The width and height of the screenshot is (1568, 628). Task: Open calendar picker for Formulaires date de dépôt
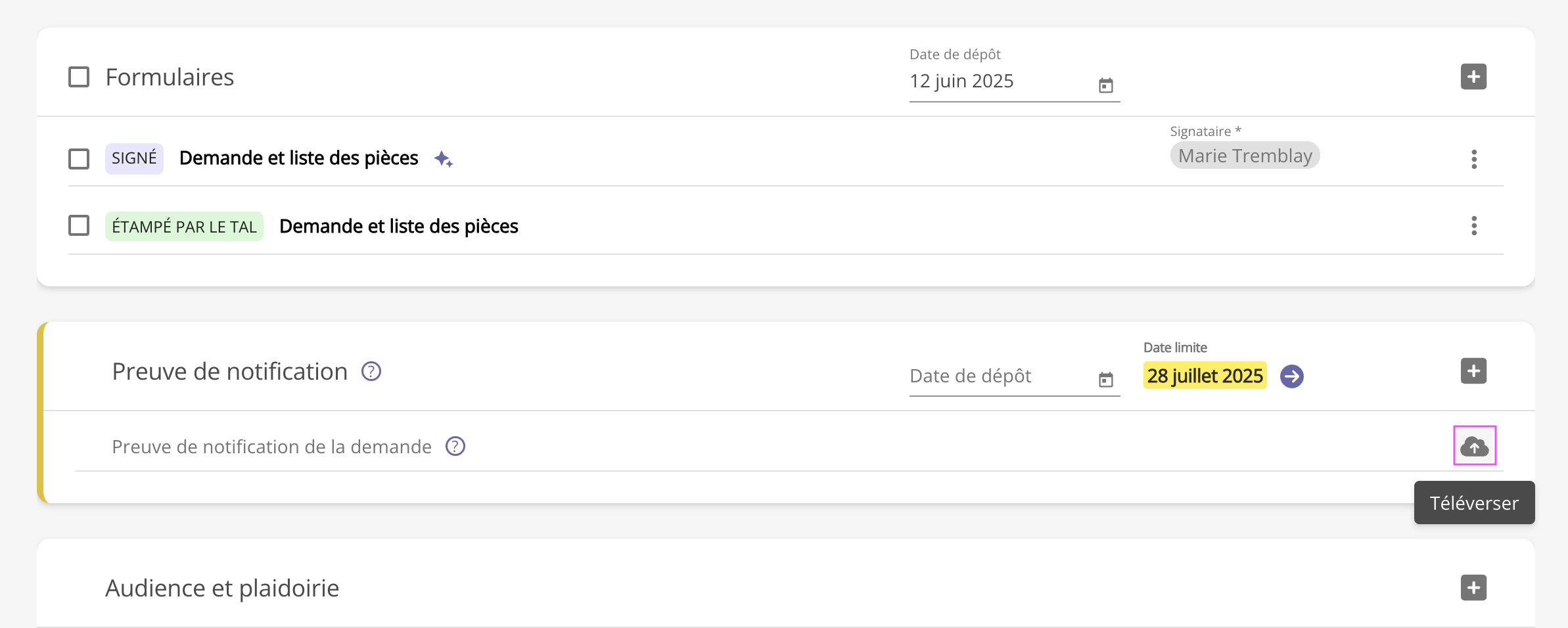point(1105,85)
